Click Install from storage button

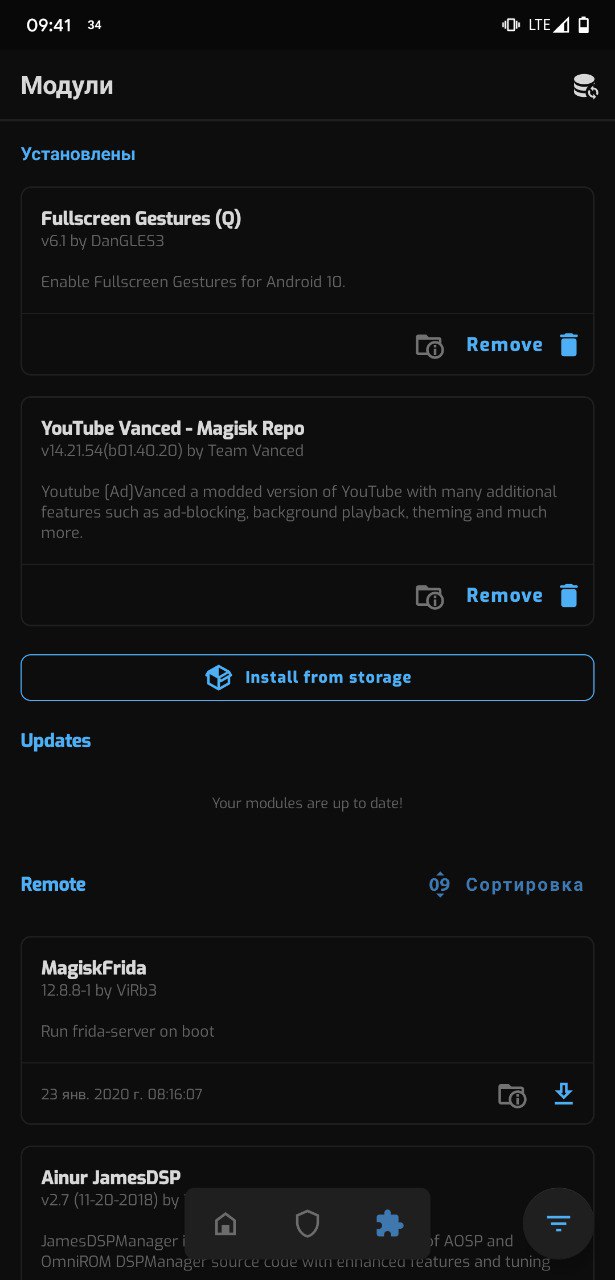[307, 678]
